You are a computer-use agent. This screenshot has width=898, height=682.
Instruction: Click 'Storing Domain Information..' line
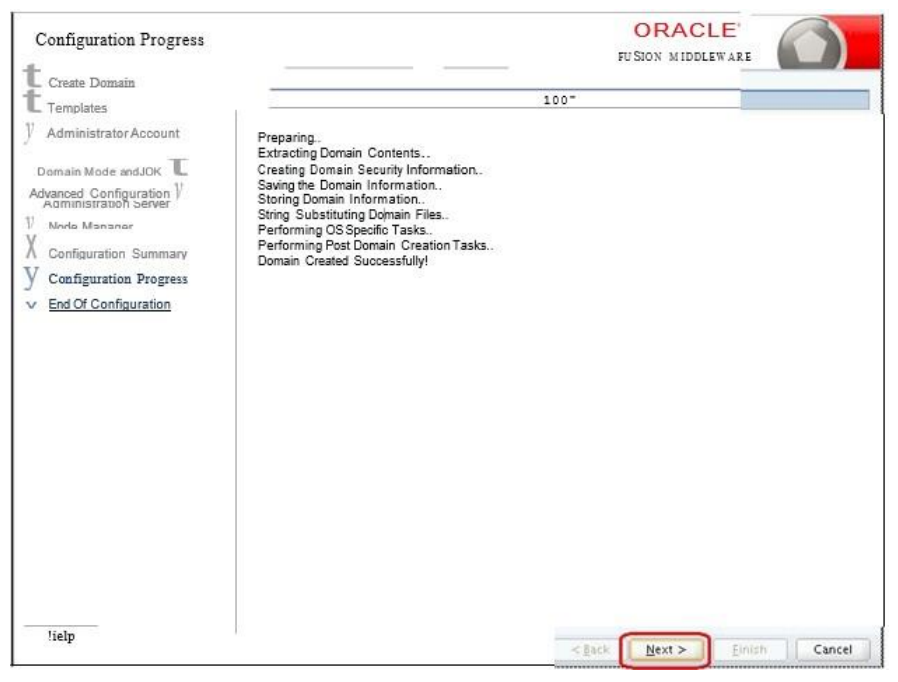click(341, 199)
